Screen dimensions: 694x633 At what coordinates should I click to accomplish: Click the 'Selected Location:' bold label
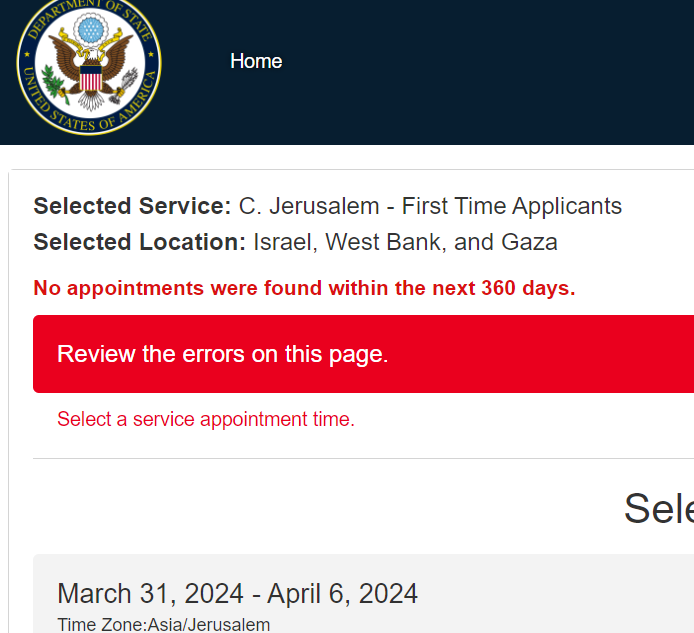pyautogui.click(x=139, y=242)
